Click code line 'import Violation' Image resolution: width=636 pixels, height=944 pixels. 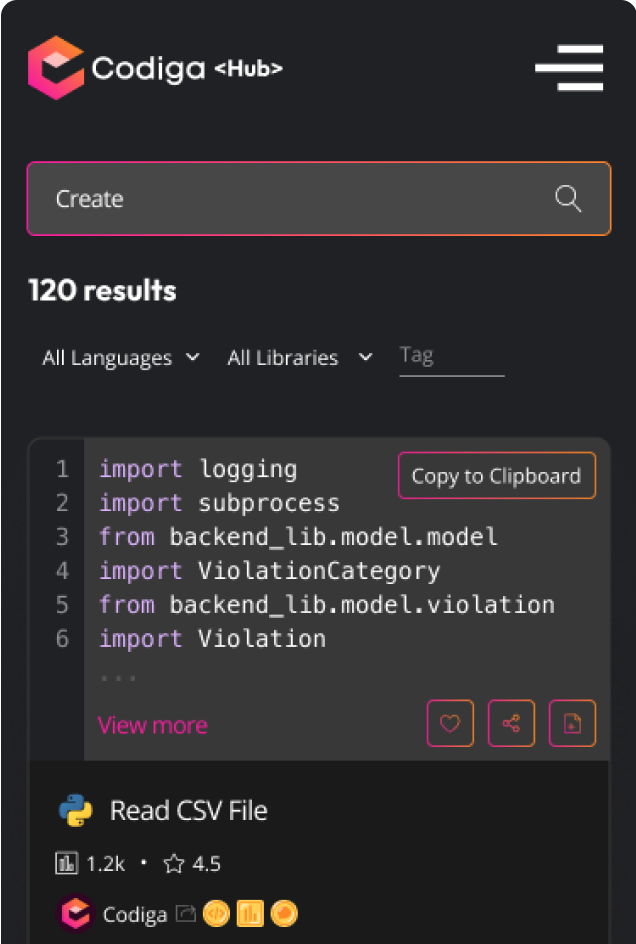(213, 638)
